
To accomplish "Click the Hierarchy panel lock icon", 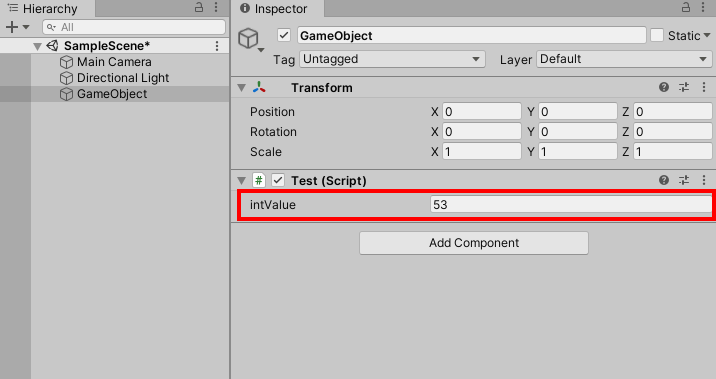I will [x=199, y=7].
